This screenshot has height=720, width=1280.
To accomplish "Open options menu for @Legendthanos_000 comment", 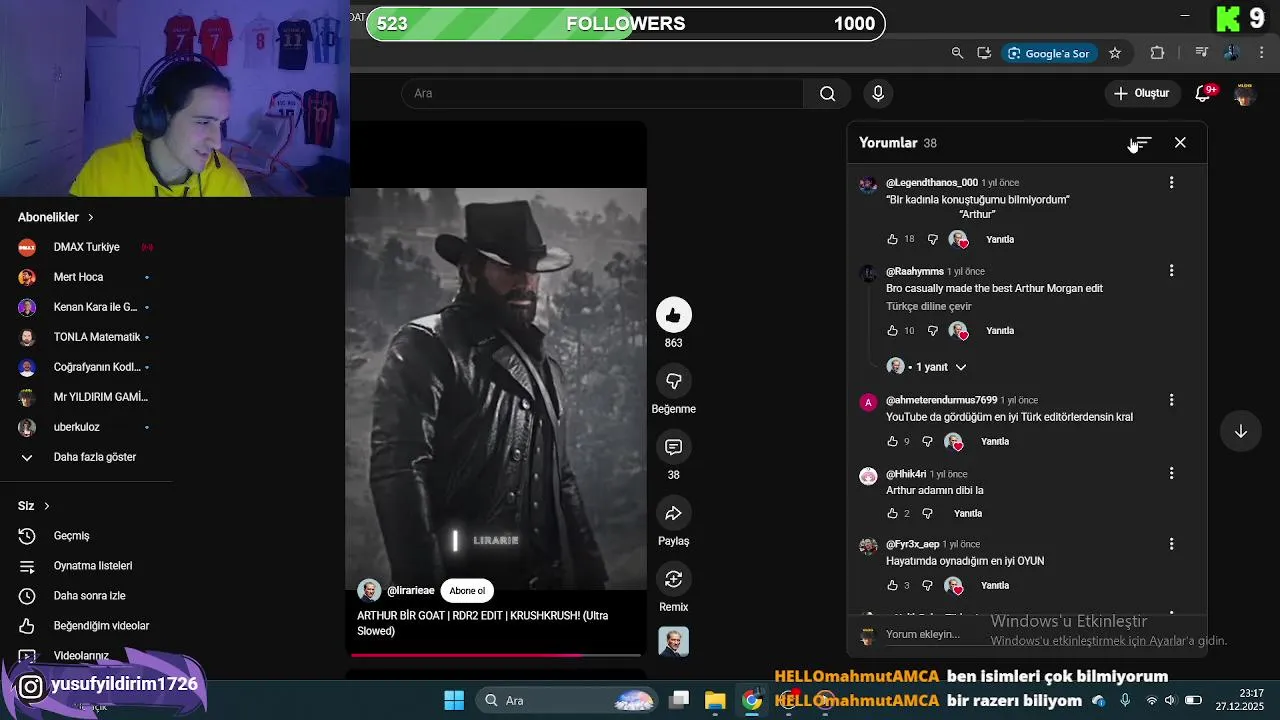I will click(x=1171, y=183).
